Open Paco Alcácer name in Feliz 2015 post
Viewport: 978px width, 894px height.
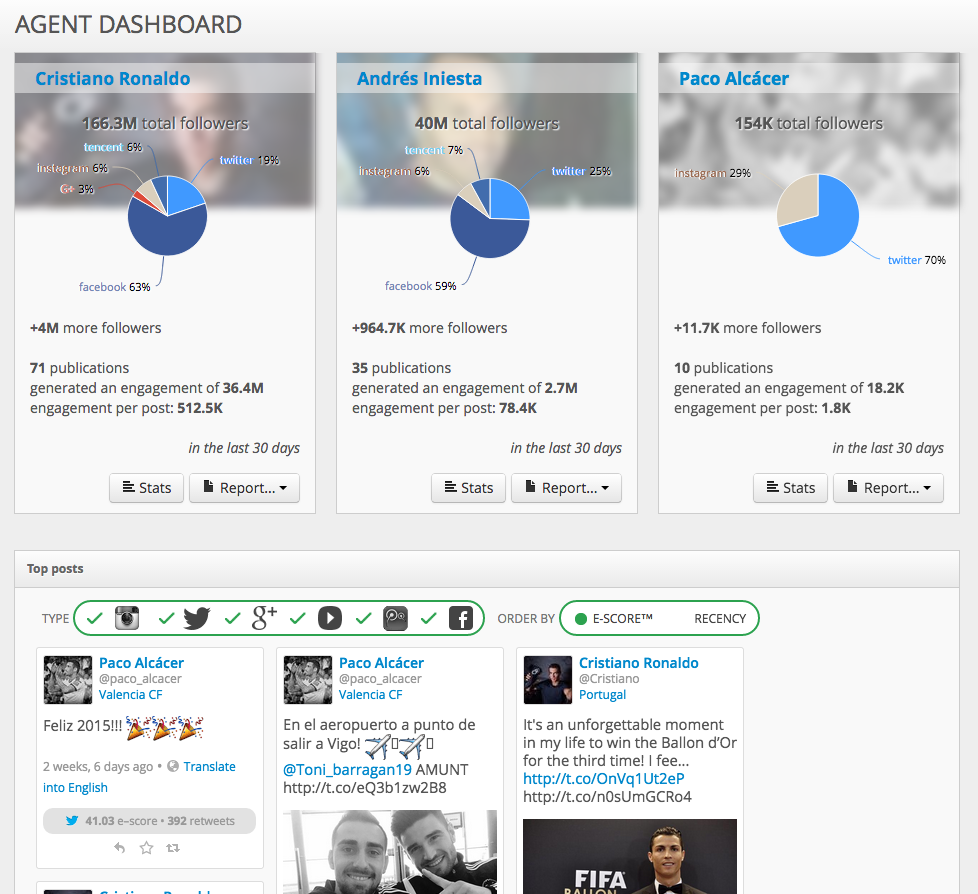click(x=142, y=663)
